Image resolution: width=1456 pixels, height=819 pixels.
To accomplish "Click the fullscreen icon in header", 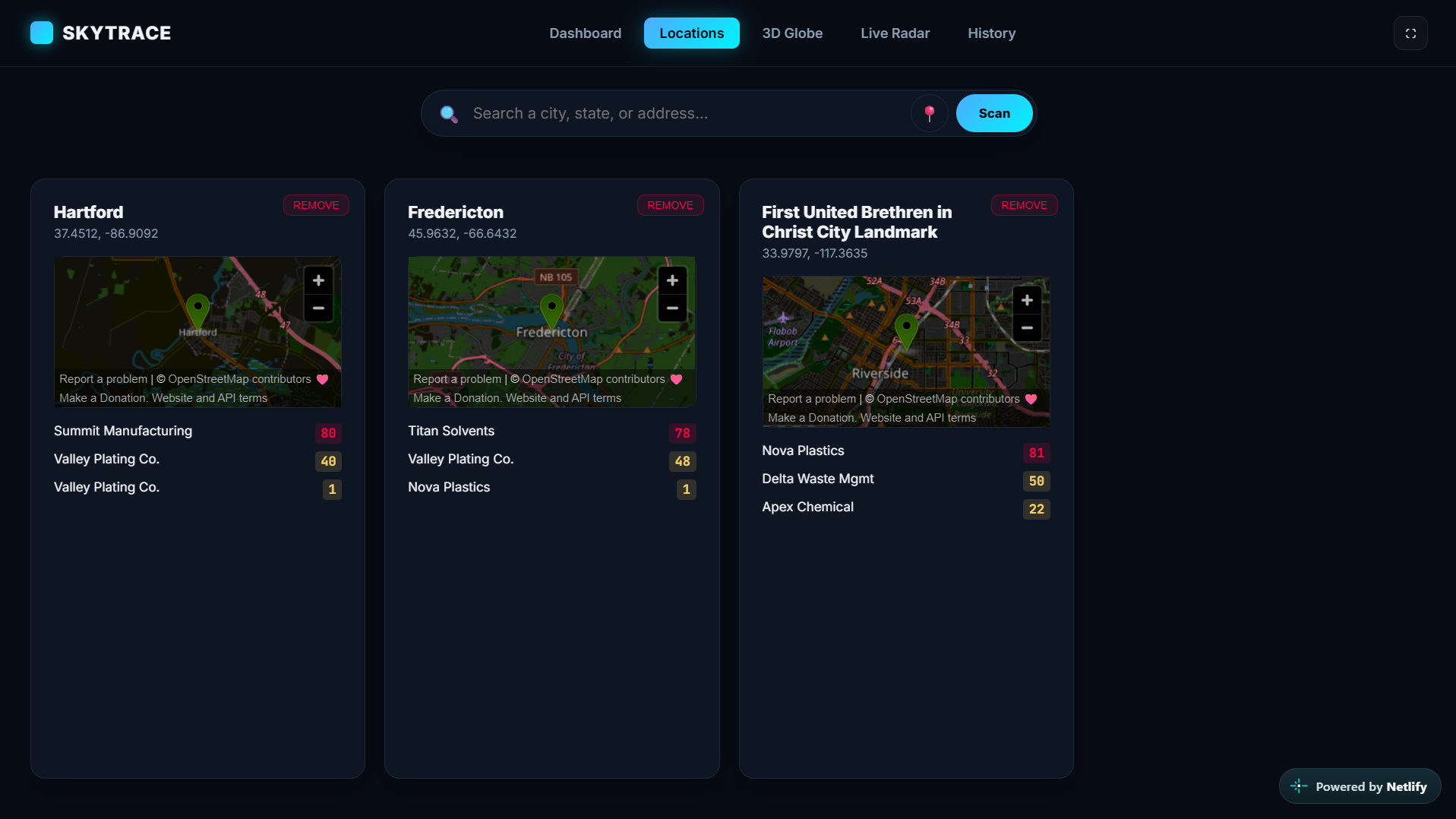I will pos(1410,33).
